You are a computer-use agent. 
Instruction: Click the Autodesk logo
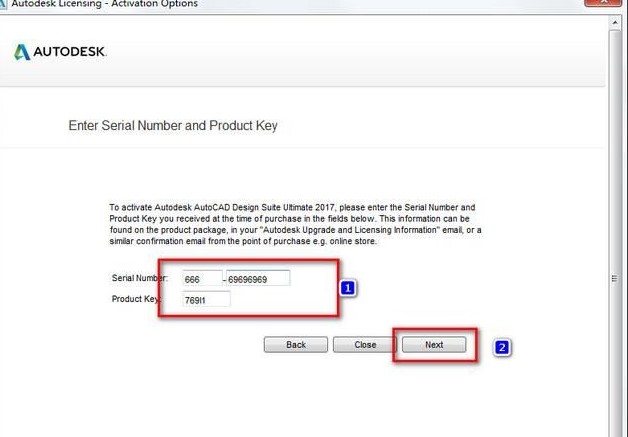pyautogui.click(x=60, y=52)
